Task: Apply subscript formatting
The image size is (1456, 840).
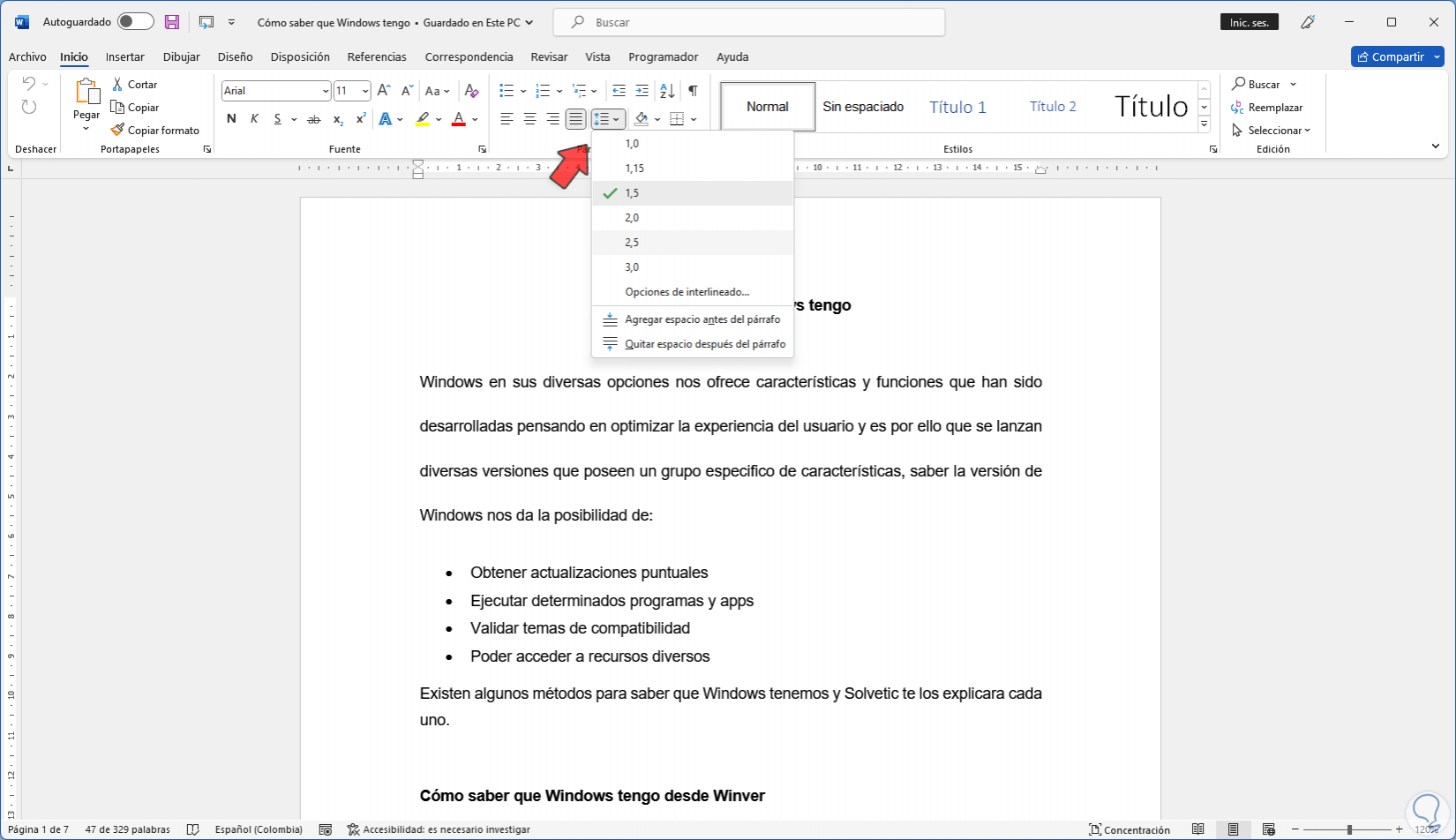Action: (338, 119)
